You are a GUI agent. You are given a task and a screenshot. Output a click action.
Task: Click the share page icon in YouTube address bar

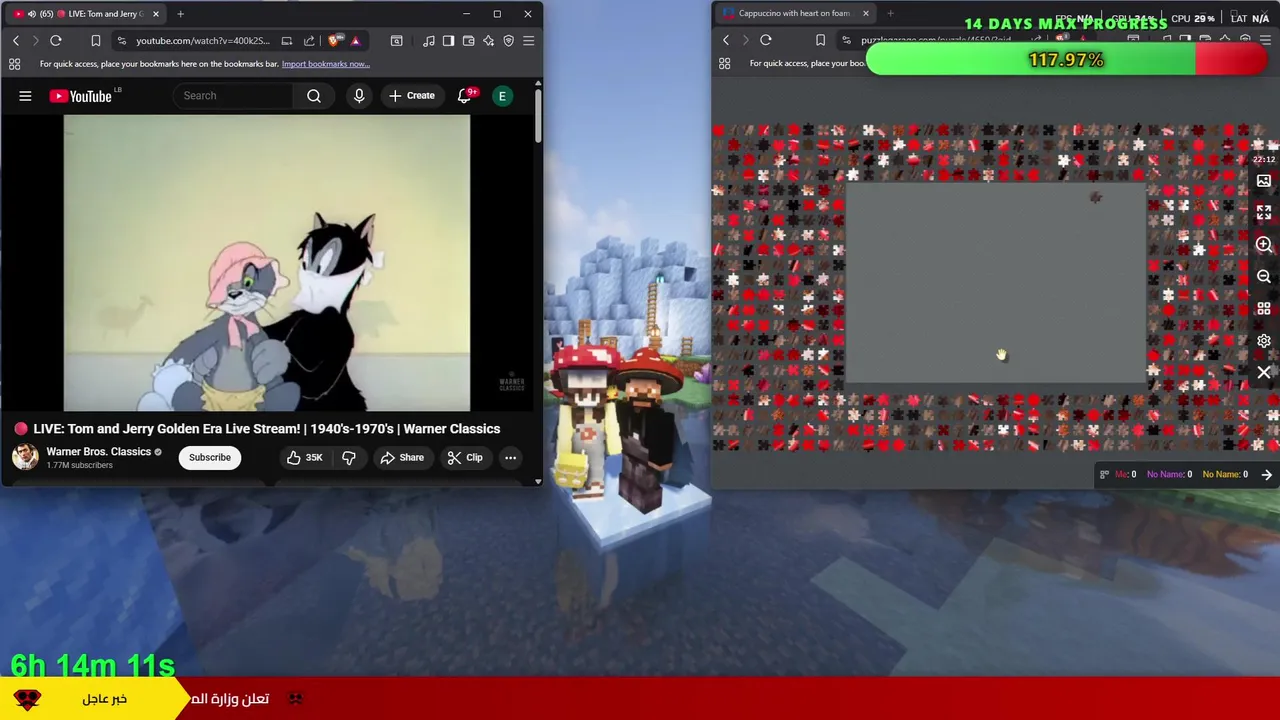tap(309, 40)
